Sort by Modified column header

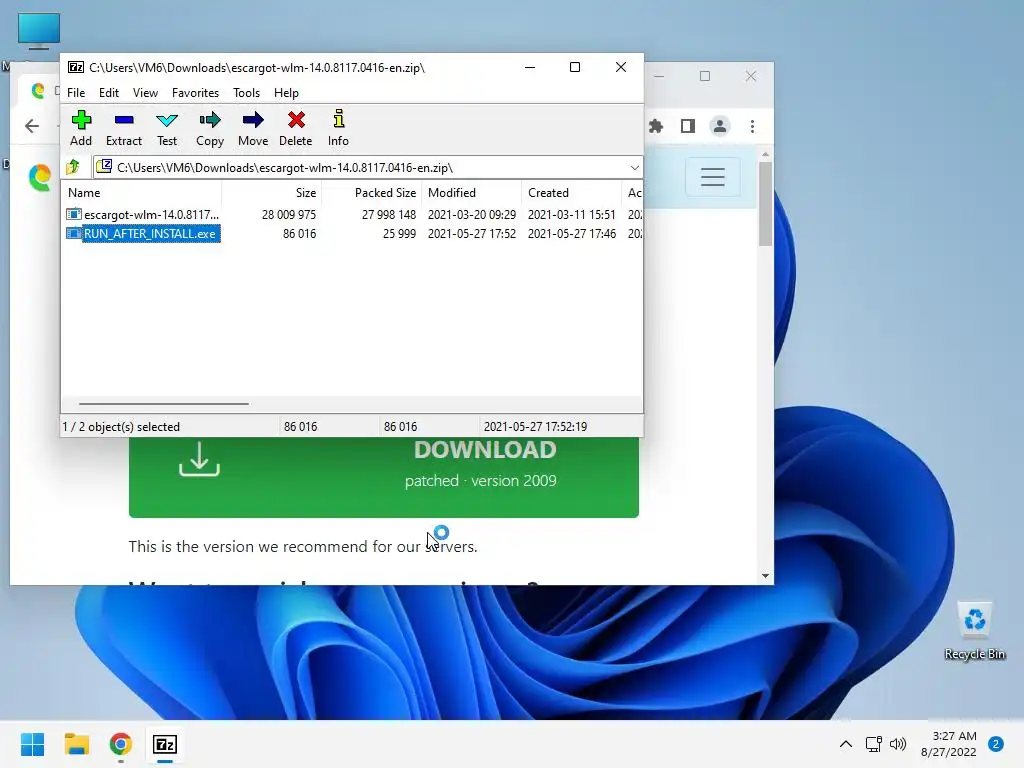471,193
